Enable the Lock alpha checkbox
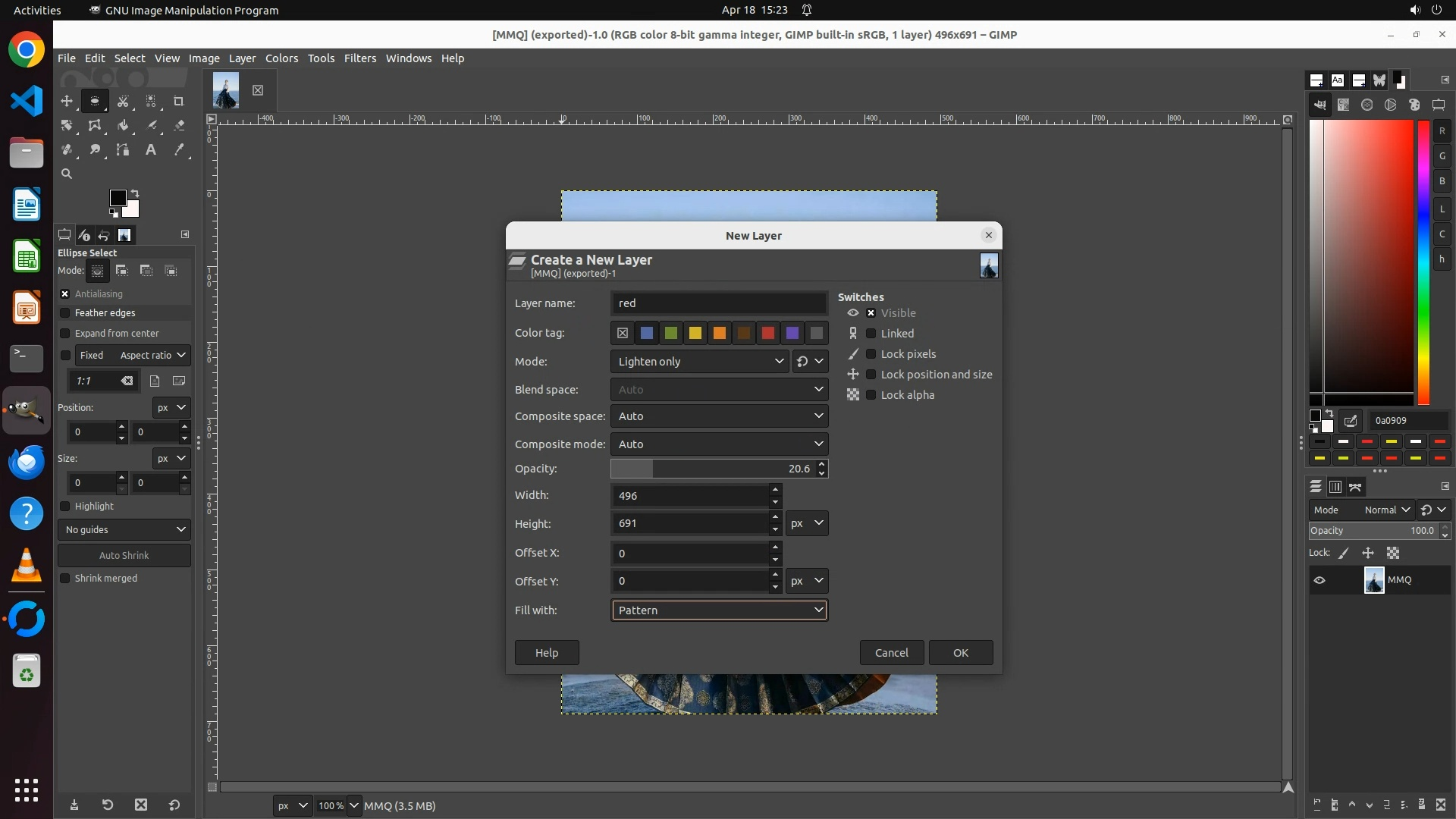This screenshot has height=819, width=1456. point(871,395)
